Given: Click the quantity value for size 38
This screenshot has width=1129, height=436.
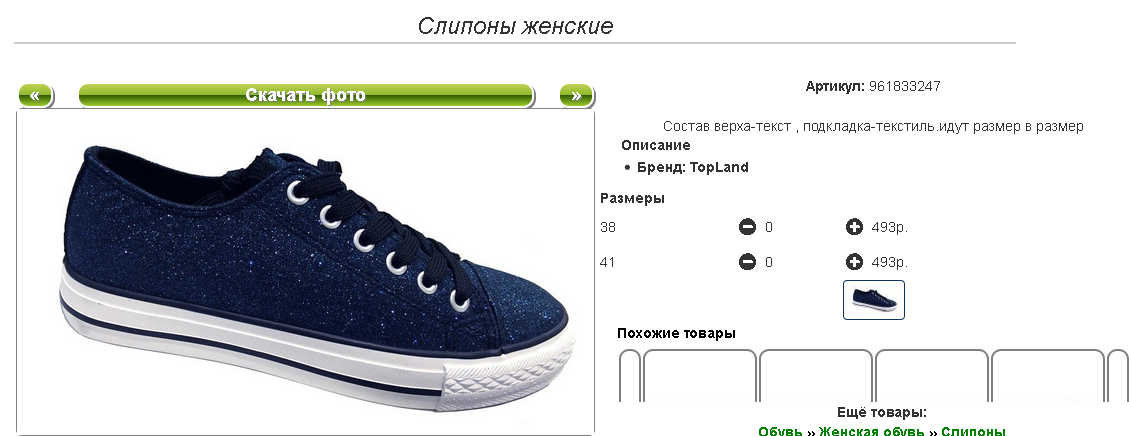Looking at the screenshot, I should (769, 227).
